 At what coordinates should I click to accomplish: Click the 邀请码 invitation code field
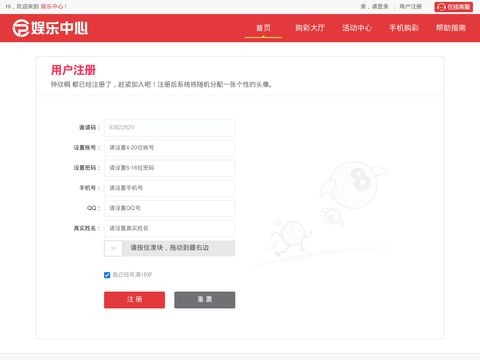pos(170,128)
